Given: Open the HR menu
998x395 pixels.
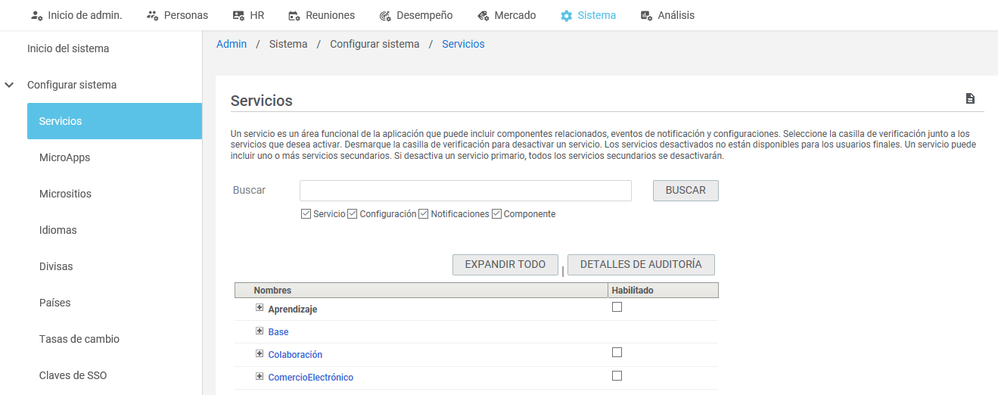Looking at the screenshot, I should [256, 15].
